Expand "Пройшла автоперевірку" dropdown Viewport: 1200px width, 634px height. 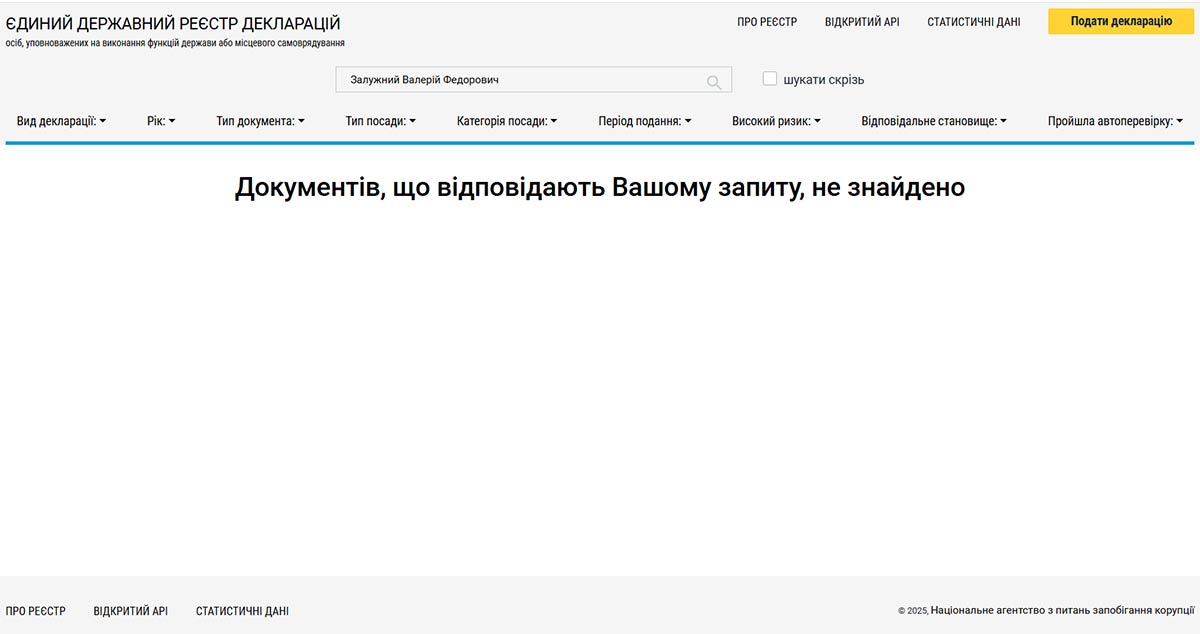point(1115,121)
